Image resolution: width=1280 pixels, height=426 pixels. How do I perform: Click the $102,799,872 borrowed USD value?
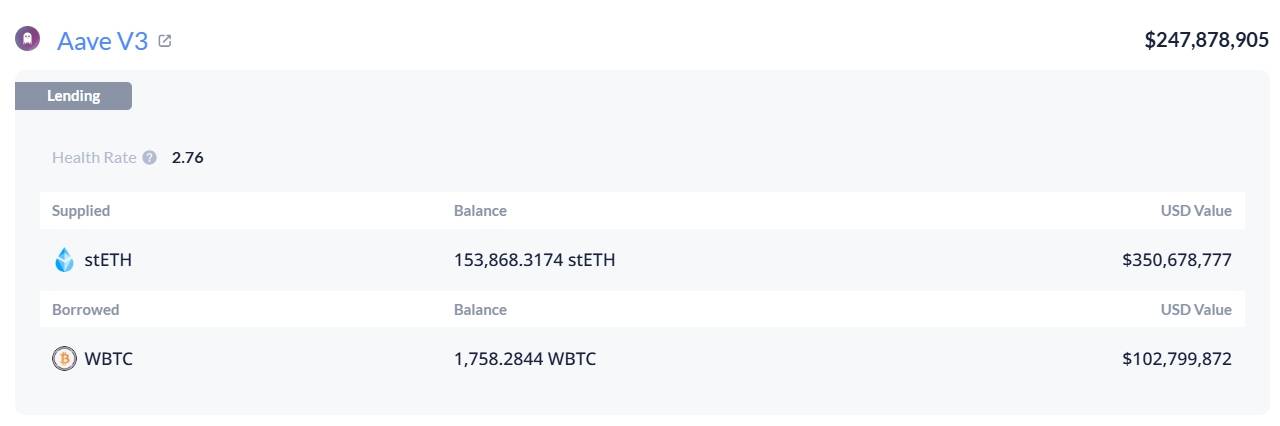coord(1177,359)
